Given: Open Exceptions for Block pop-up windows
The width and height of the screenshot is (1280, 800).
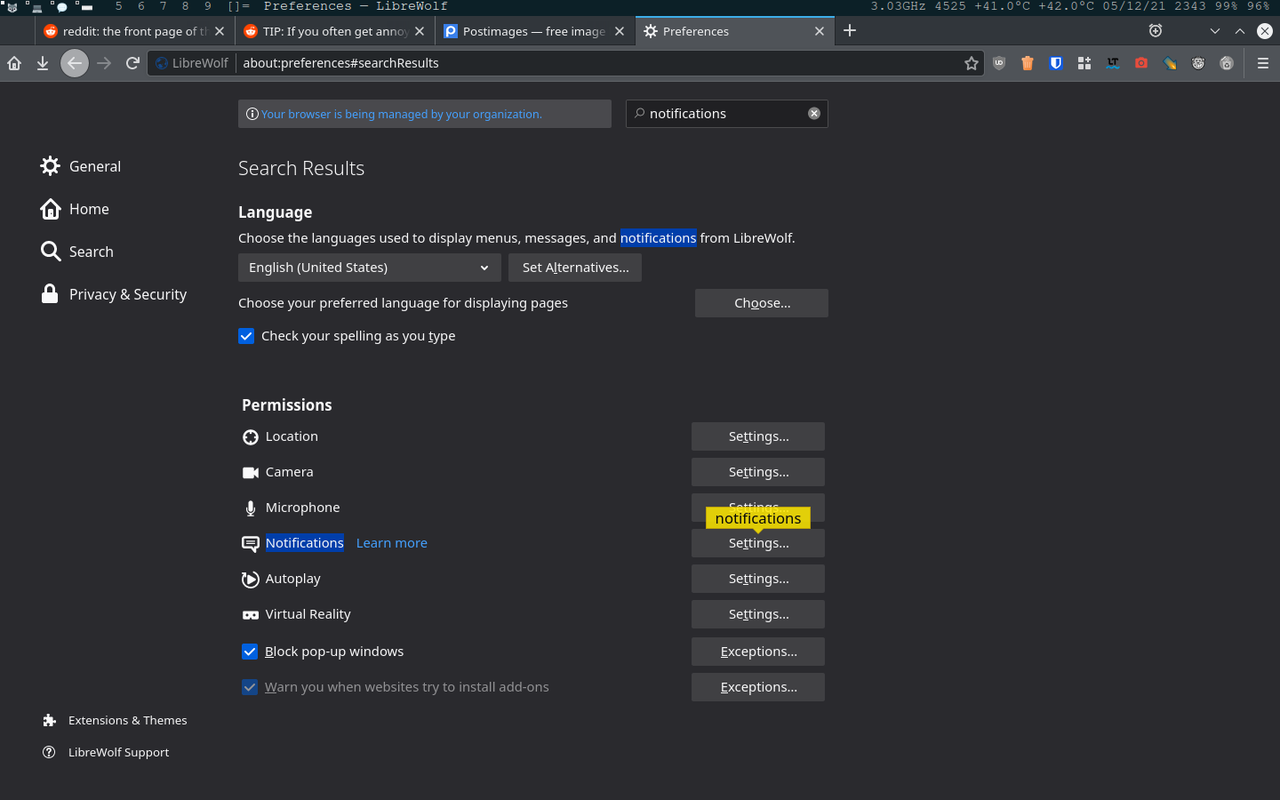Looking at the screenshot, I should click(758, 651).
